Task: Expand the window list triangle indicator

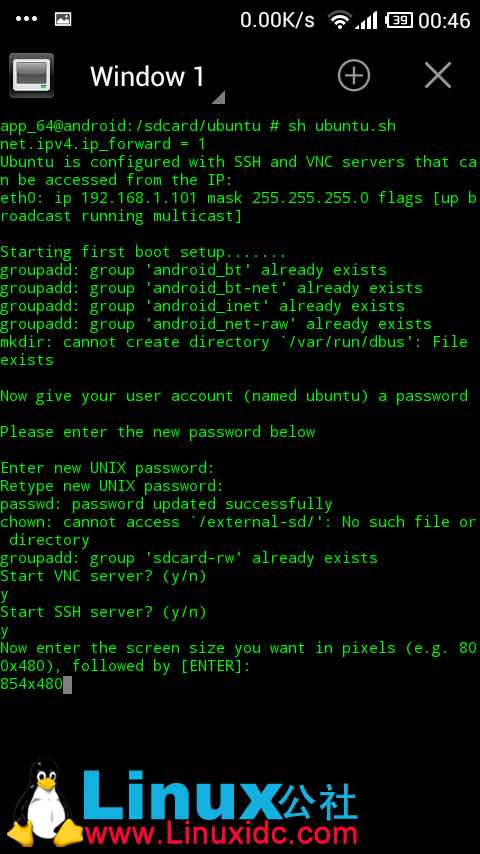Action: pos(218,97)
